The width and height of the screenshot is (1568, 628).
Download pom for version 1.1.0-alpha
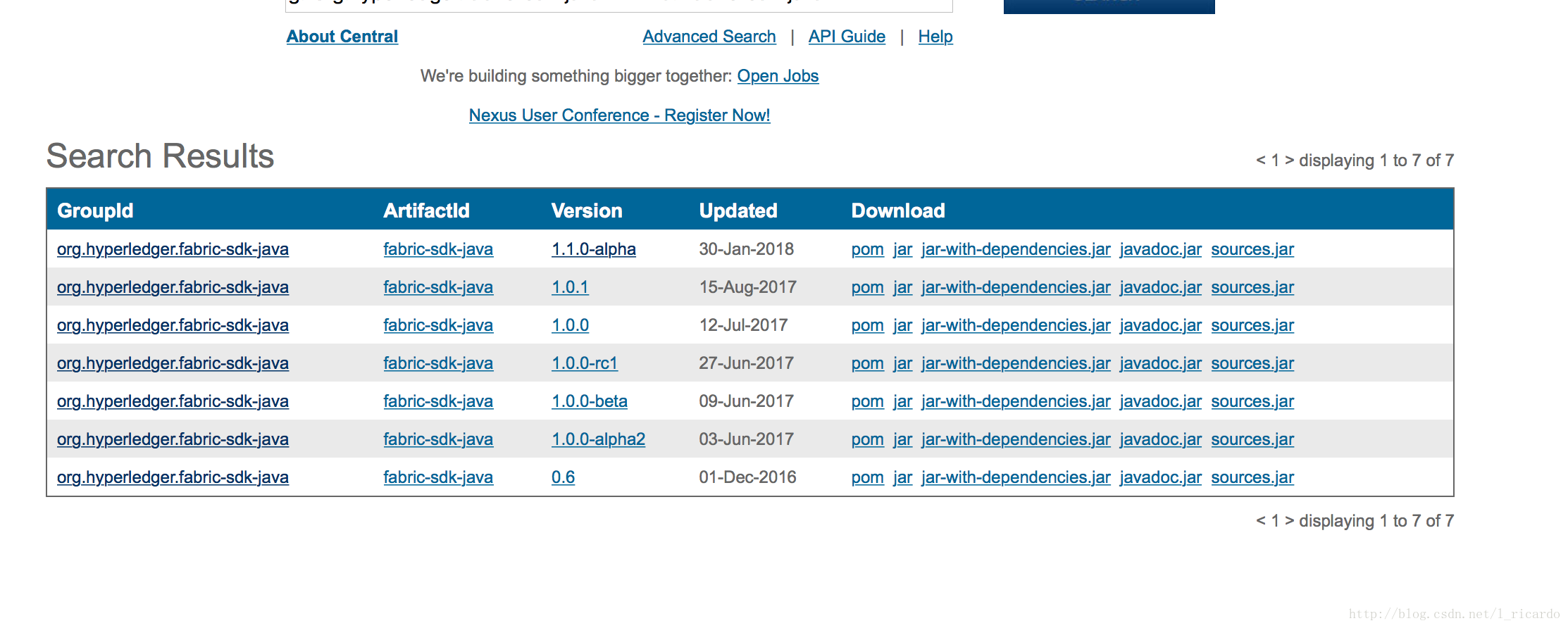pyautogui.click(x=867, y=249)
